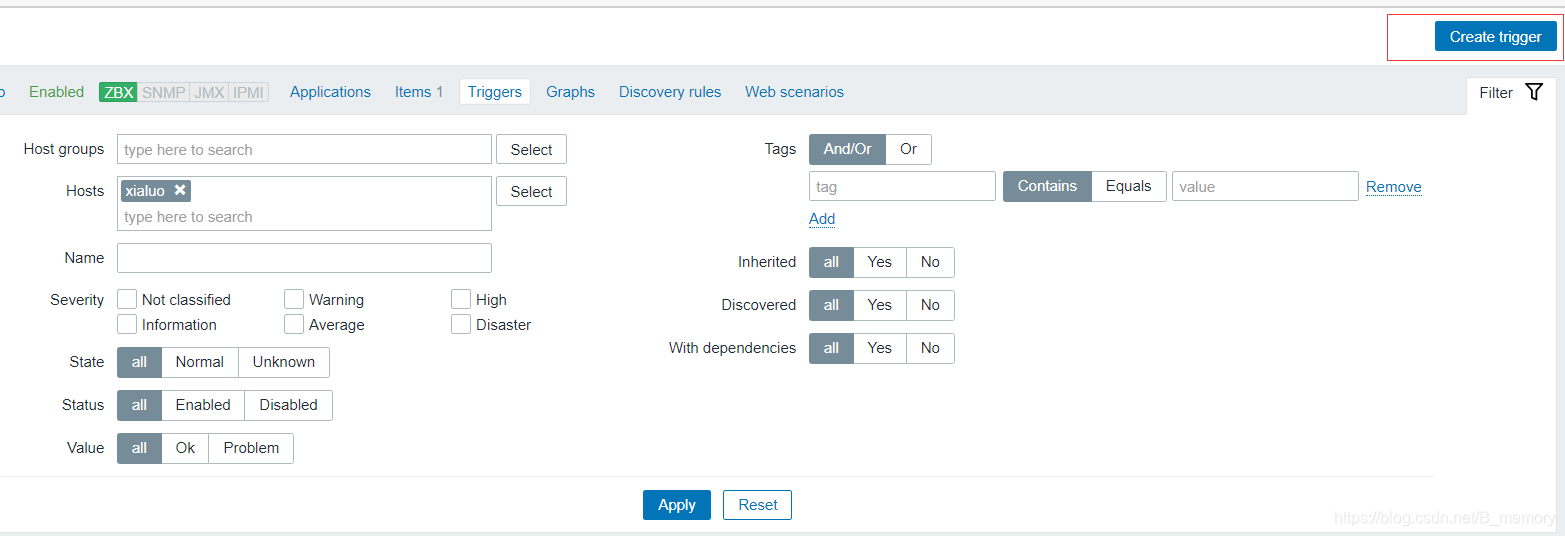Remove the xialuo host tag
This screenshot has height=536, width=1565.
(180, 190)
